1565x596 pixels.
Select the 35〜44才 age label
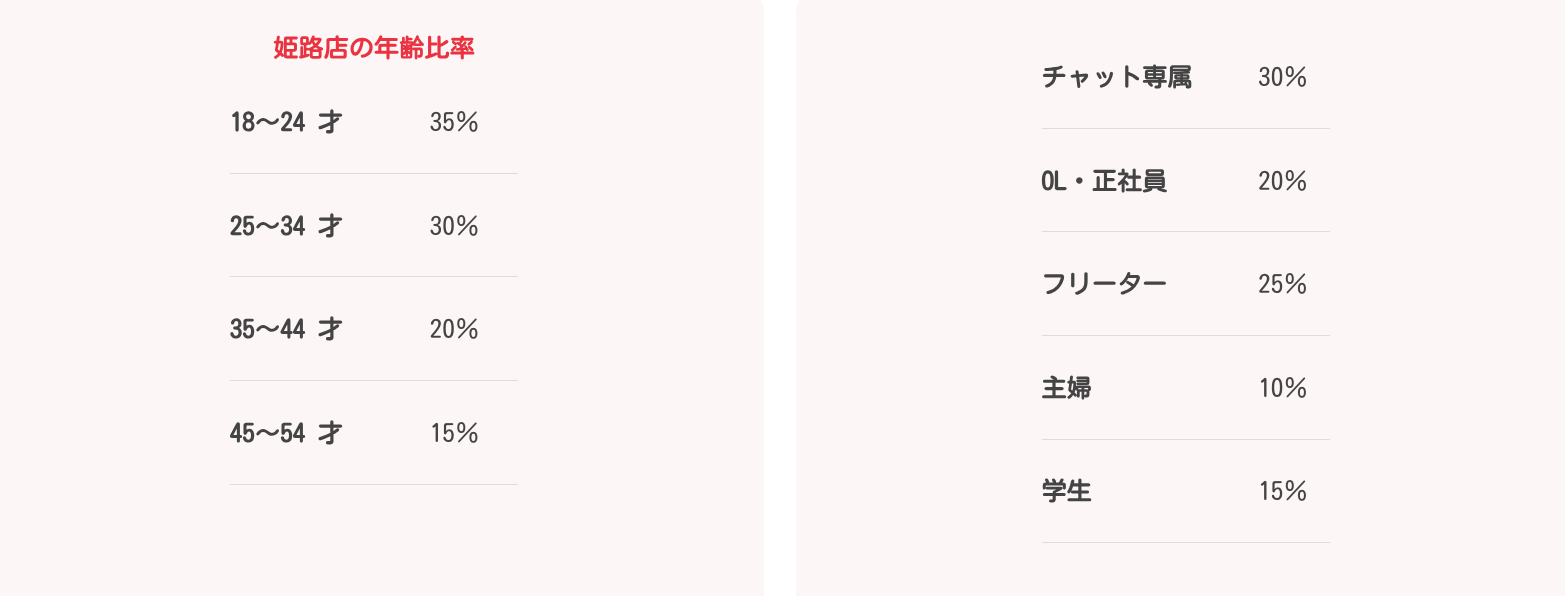tap(286, 330)
